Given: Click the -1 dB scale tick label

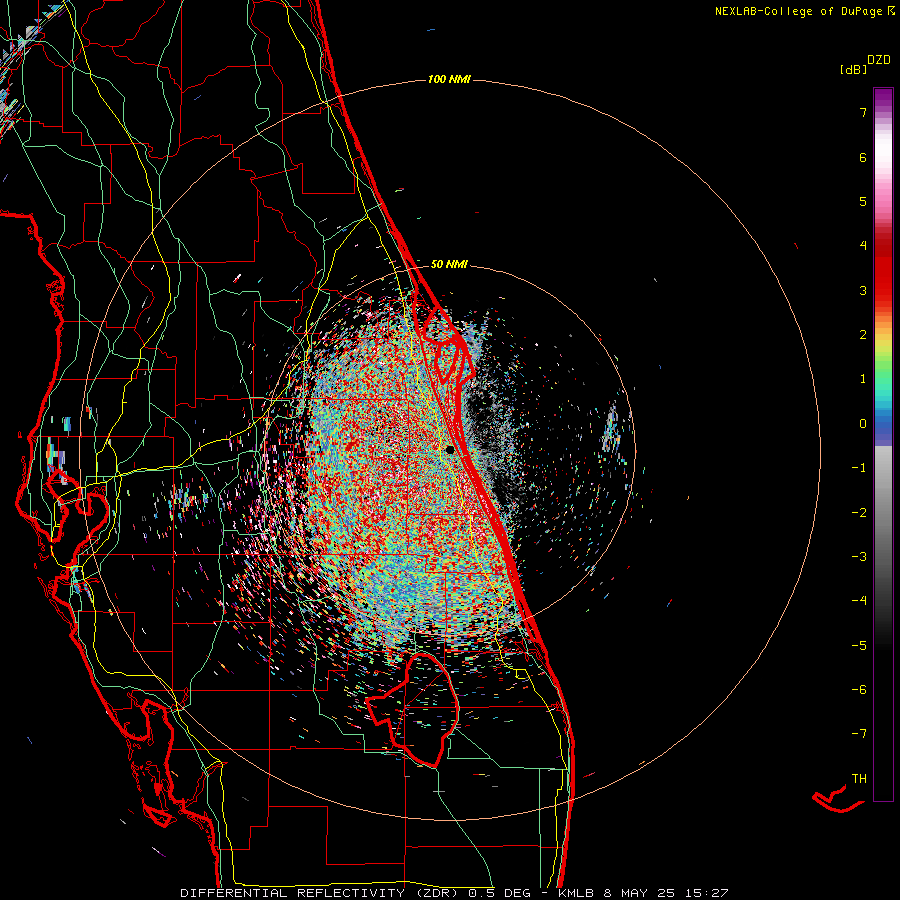Looking at the screenshot, I should pos(859,468).
